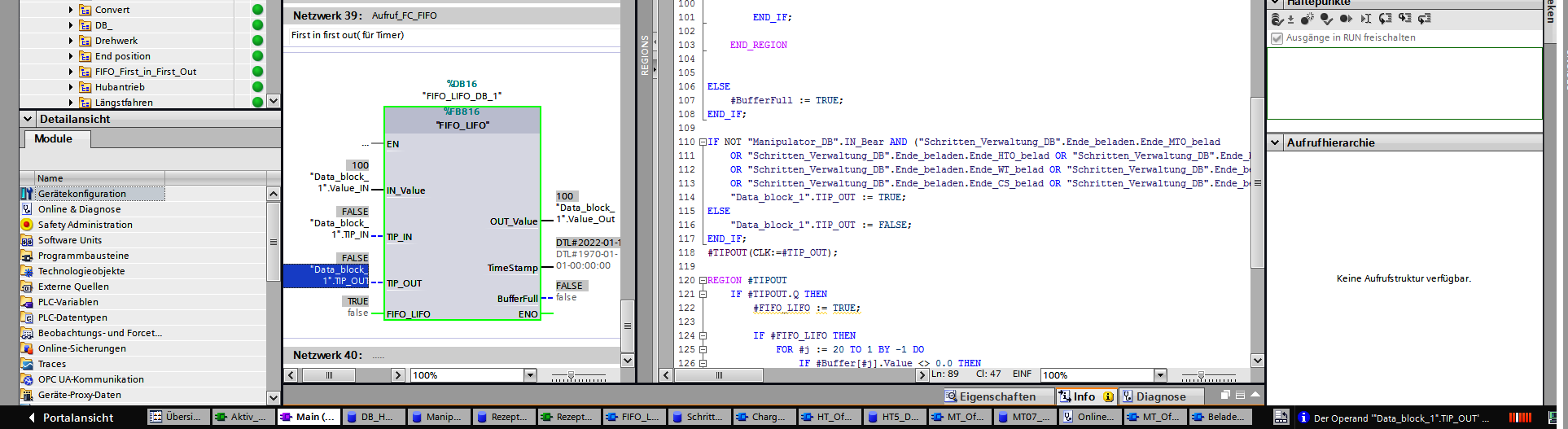Collapse the Aufrufhierarchie section
Viewport: 1568px width, 429px height.
point(1275,142)
